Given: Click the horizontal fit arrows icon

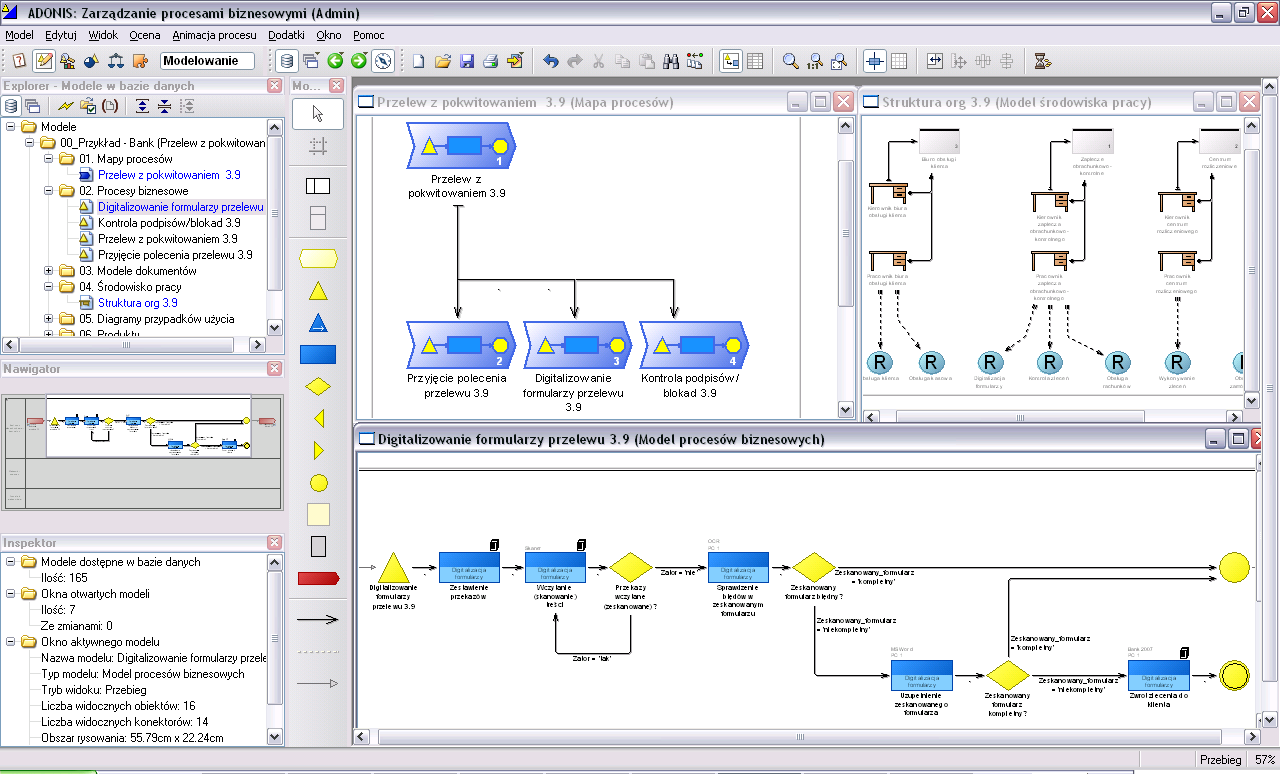Looking at the screenshot, I should click(935, 61).
